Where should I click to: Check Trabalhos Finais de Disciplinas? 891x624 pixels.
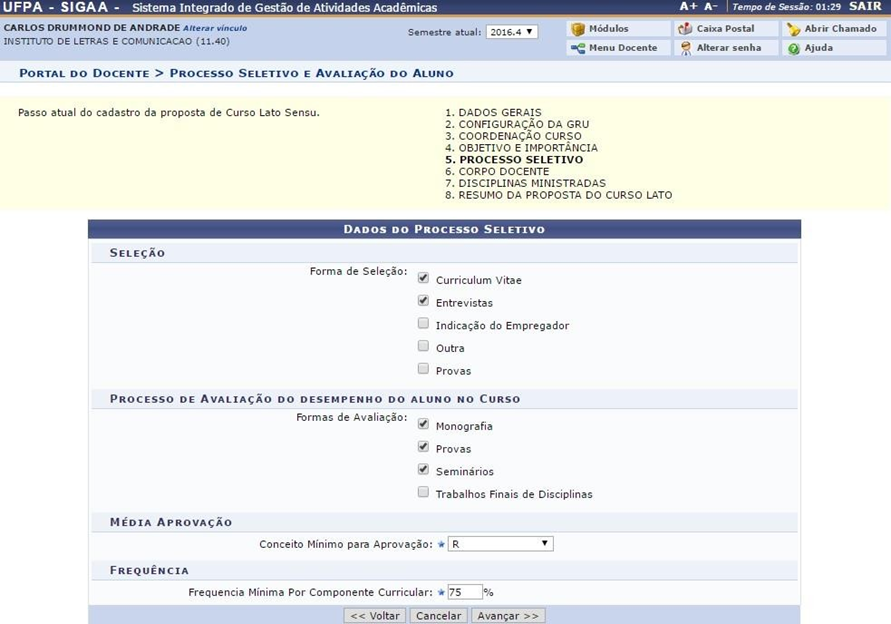(424, 491)
